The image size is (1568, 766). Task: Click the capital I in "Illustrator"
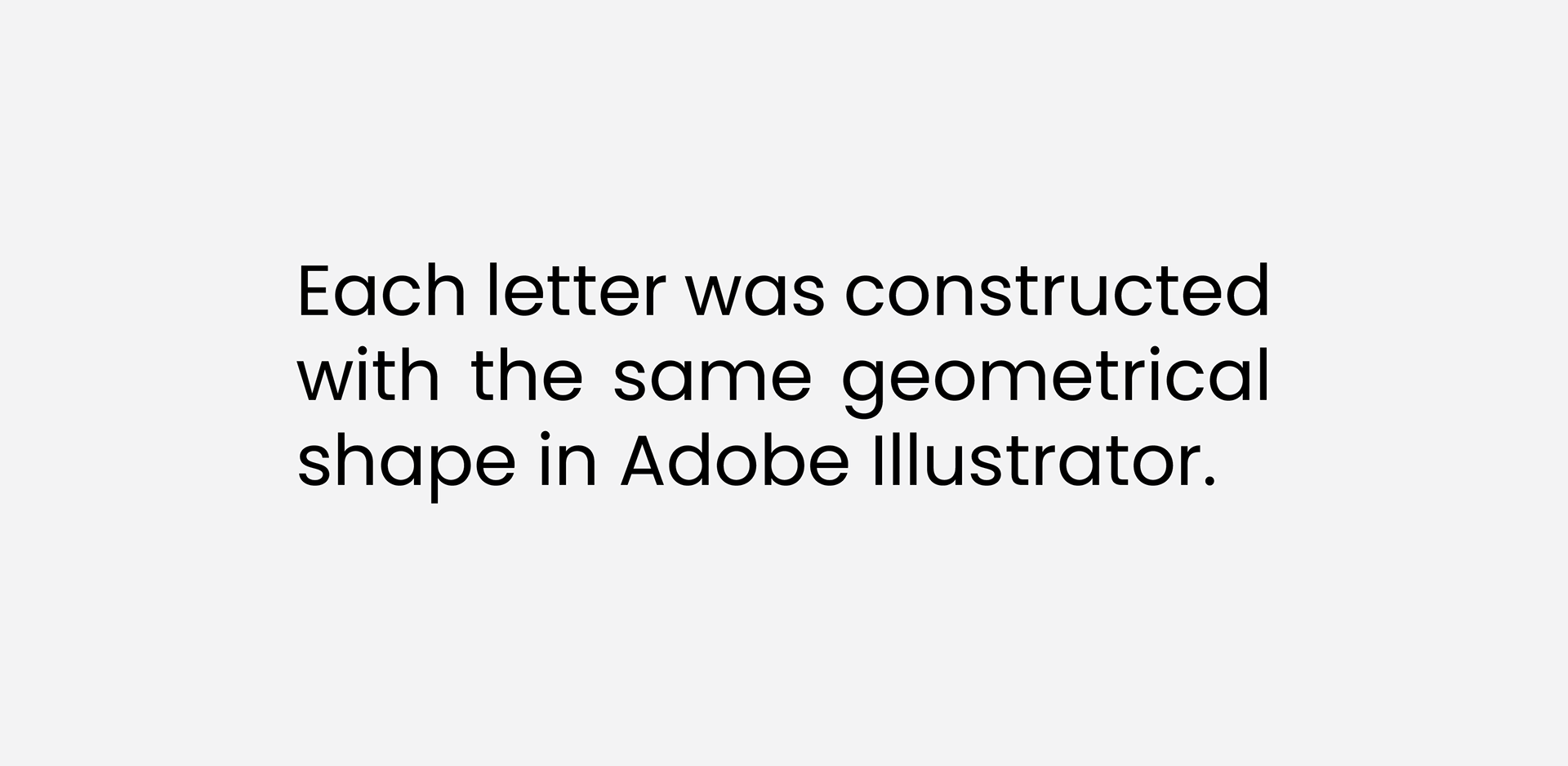point(877,462)
